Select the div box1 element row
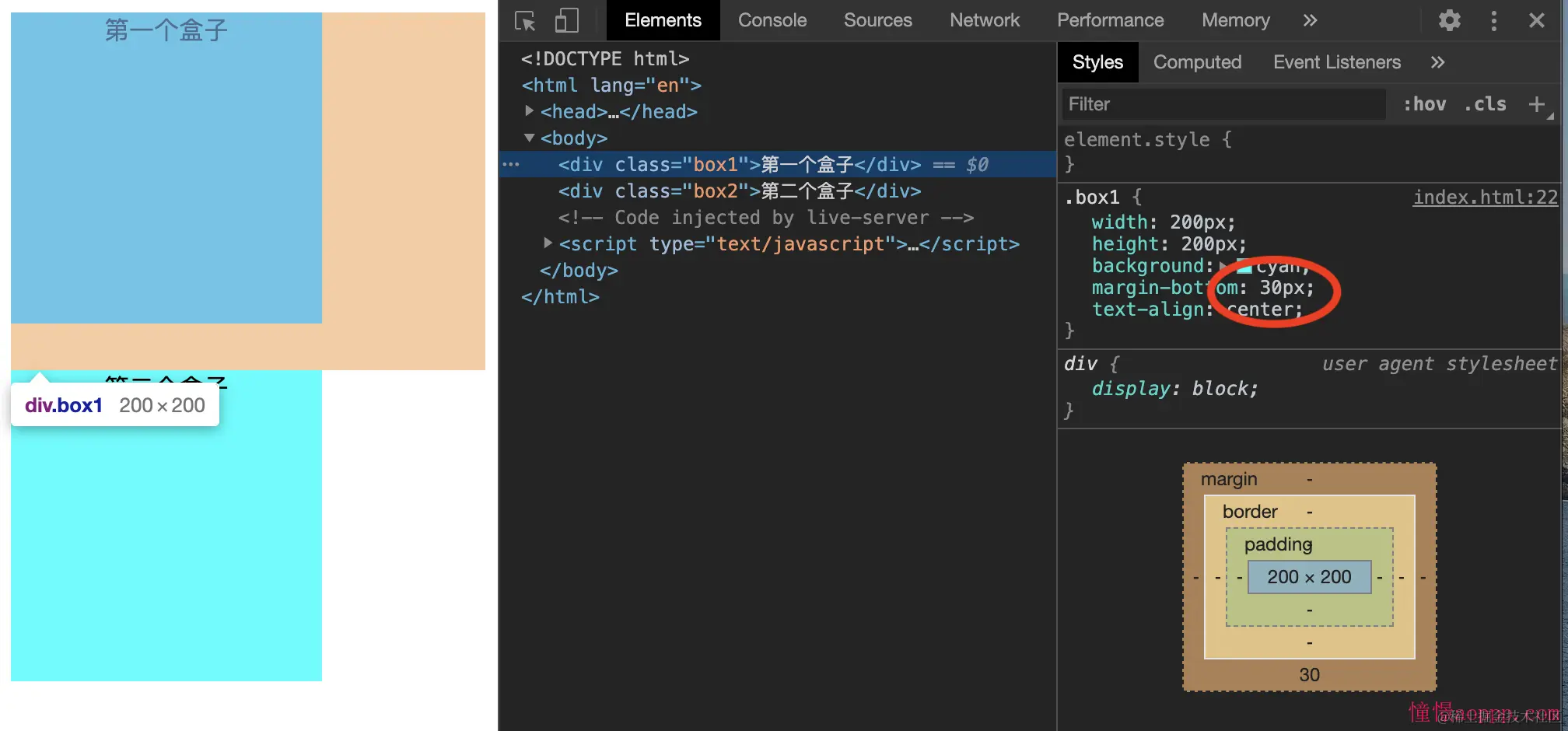 (x=778, y=164)
